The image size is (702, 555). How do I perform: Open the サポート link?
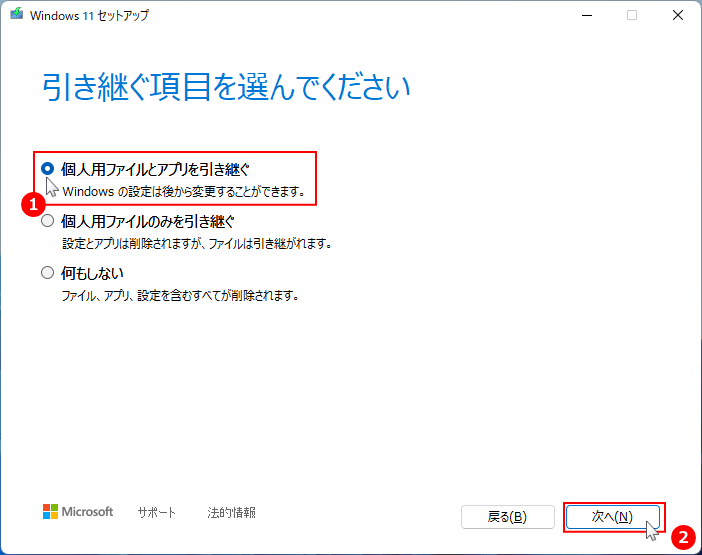(157, 512)
